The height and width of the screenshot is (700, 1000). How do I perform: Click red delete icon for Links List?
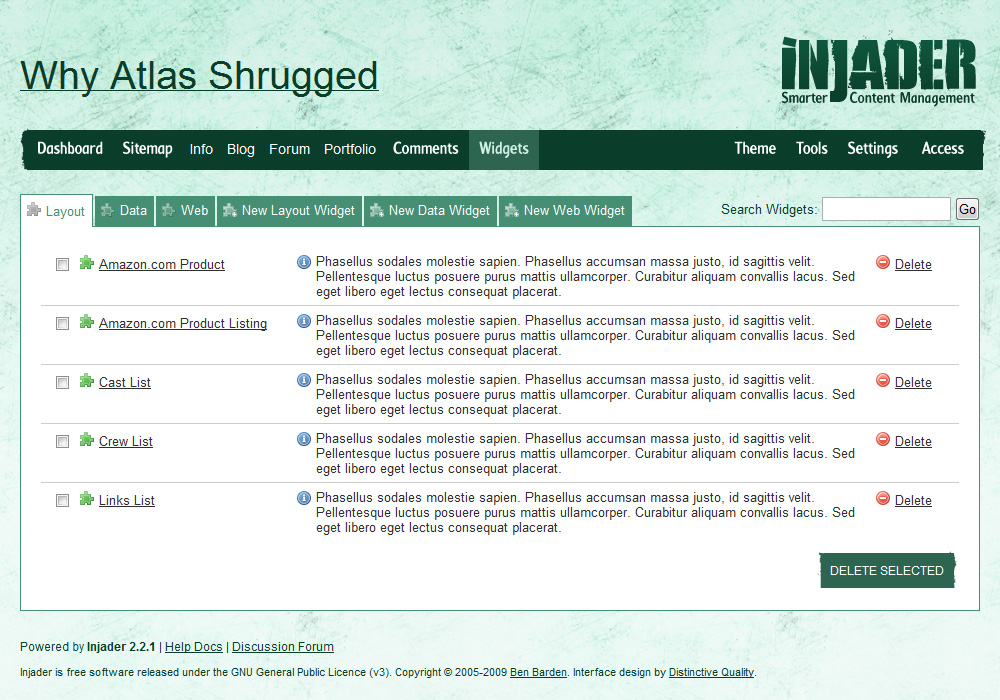[883, 499]
